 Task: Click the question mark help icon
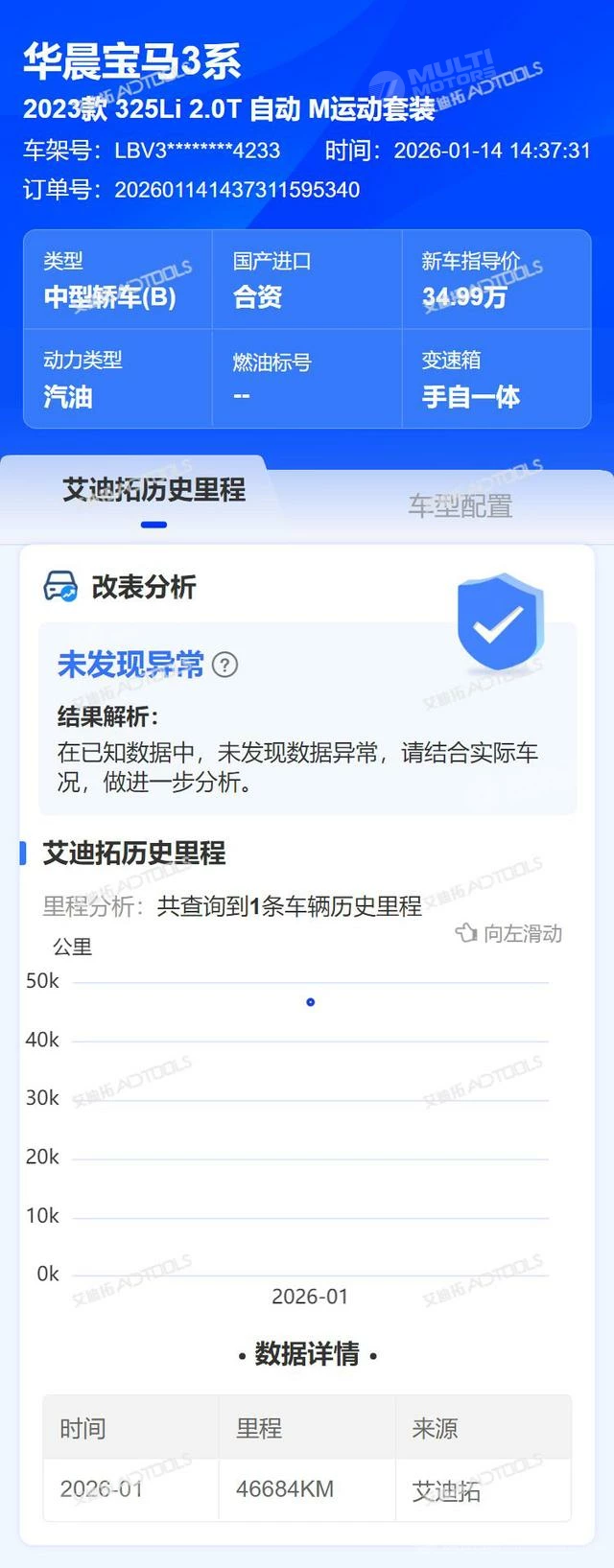224,665
